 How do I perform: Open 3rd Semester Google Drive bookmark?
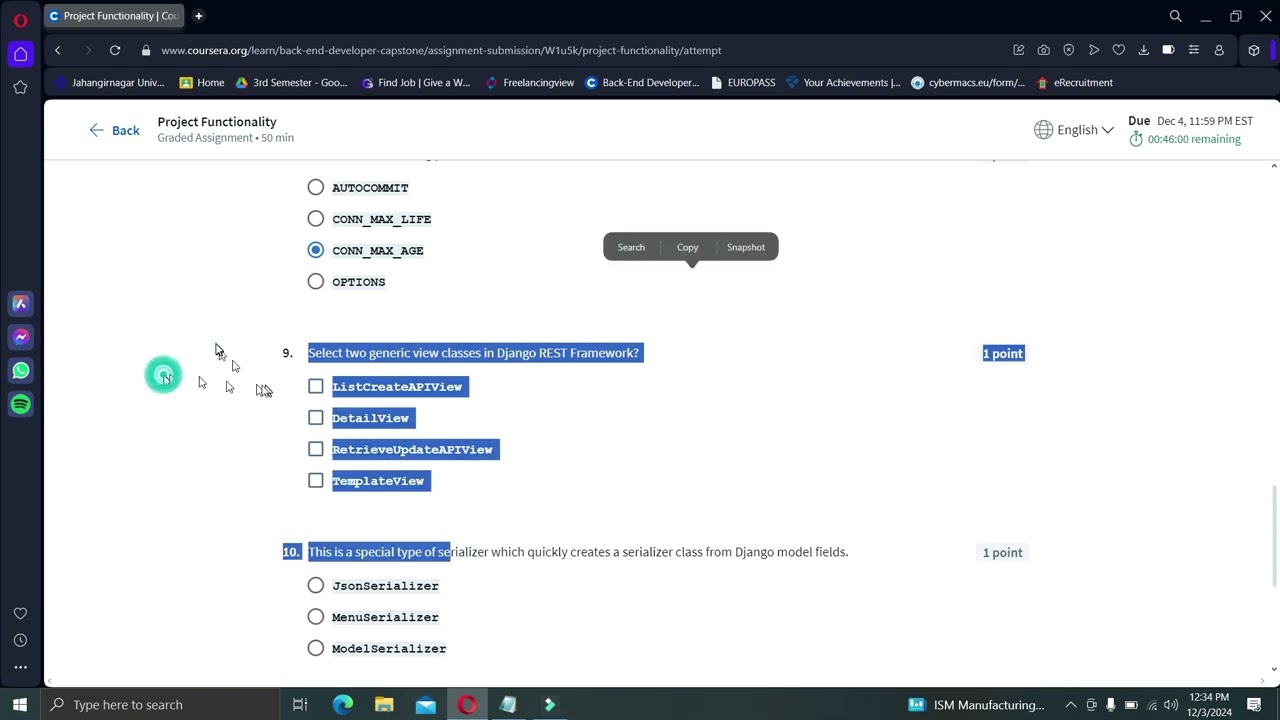(291, 83)
